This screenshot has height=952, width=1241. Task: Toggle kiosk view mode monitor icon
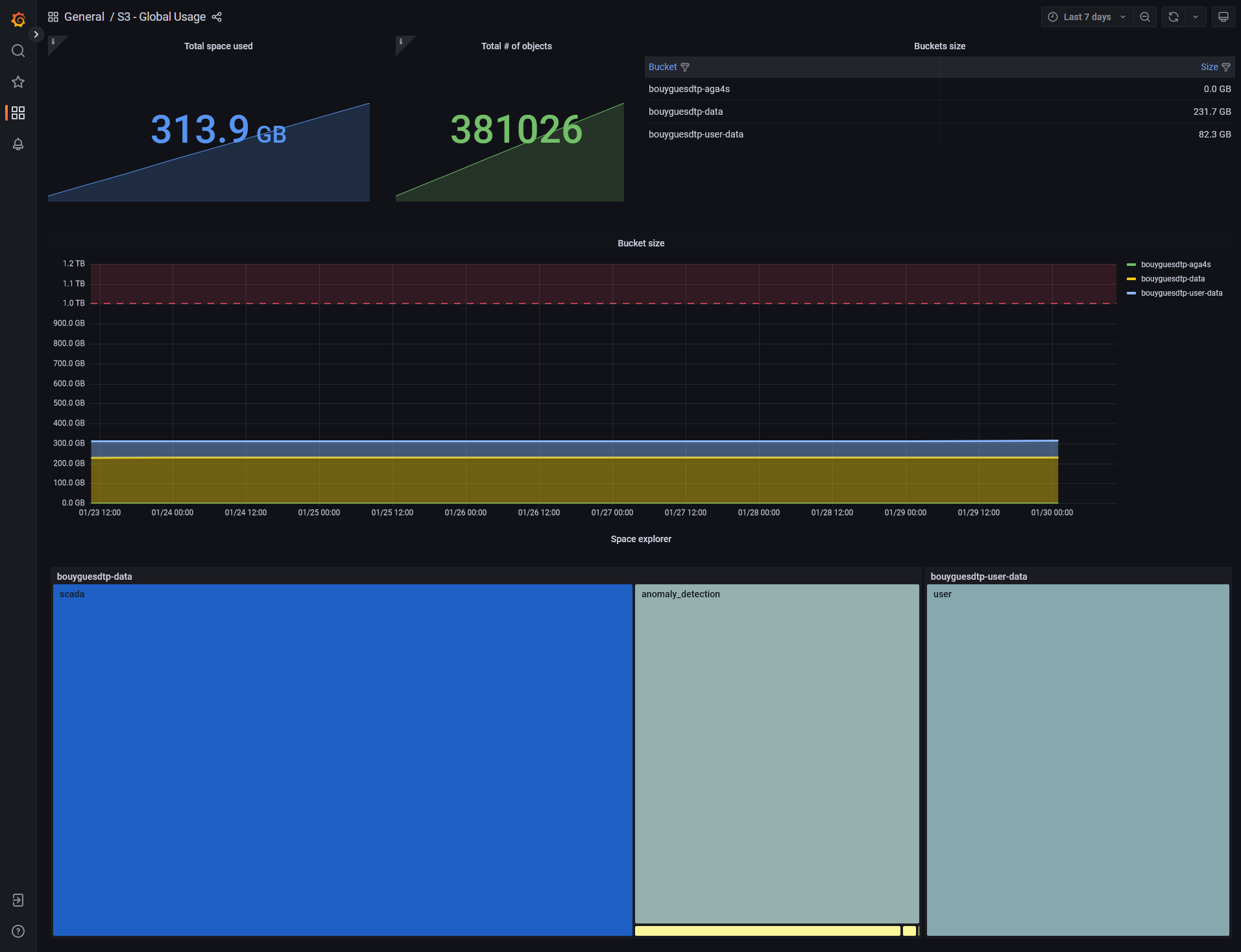(1223, 17)
